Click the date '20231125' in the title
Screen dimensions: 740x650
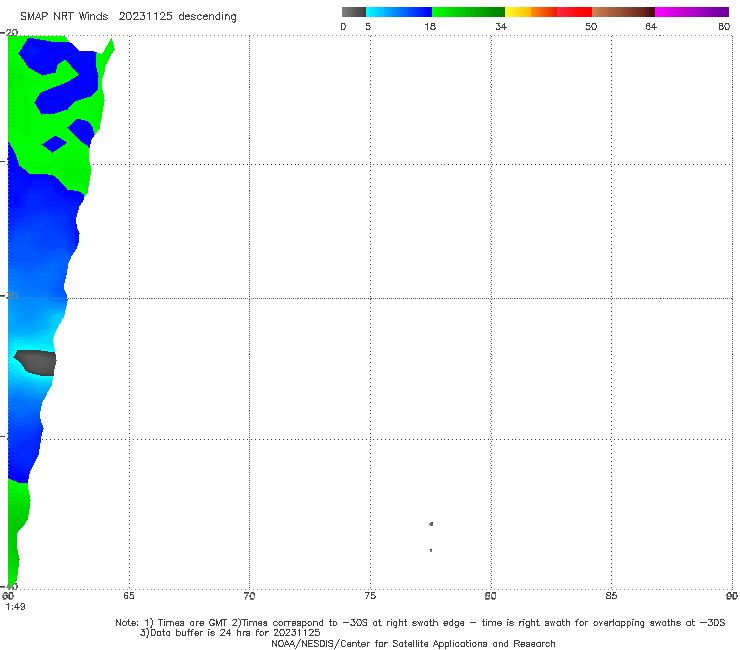click(x=145, y=17)
